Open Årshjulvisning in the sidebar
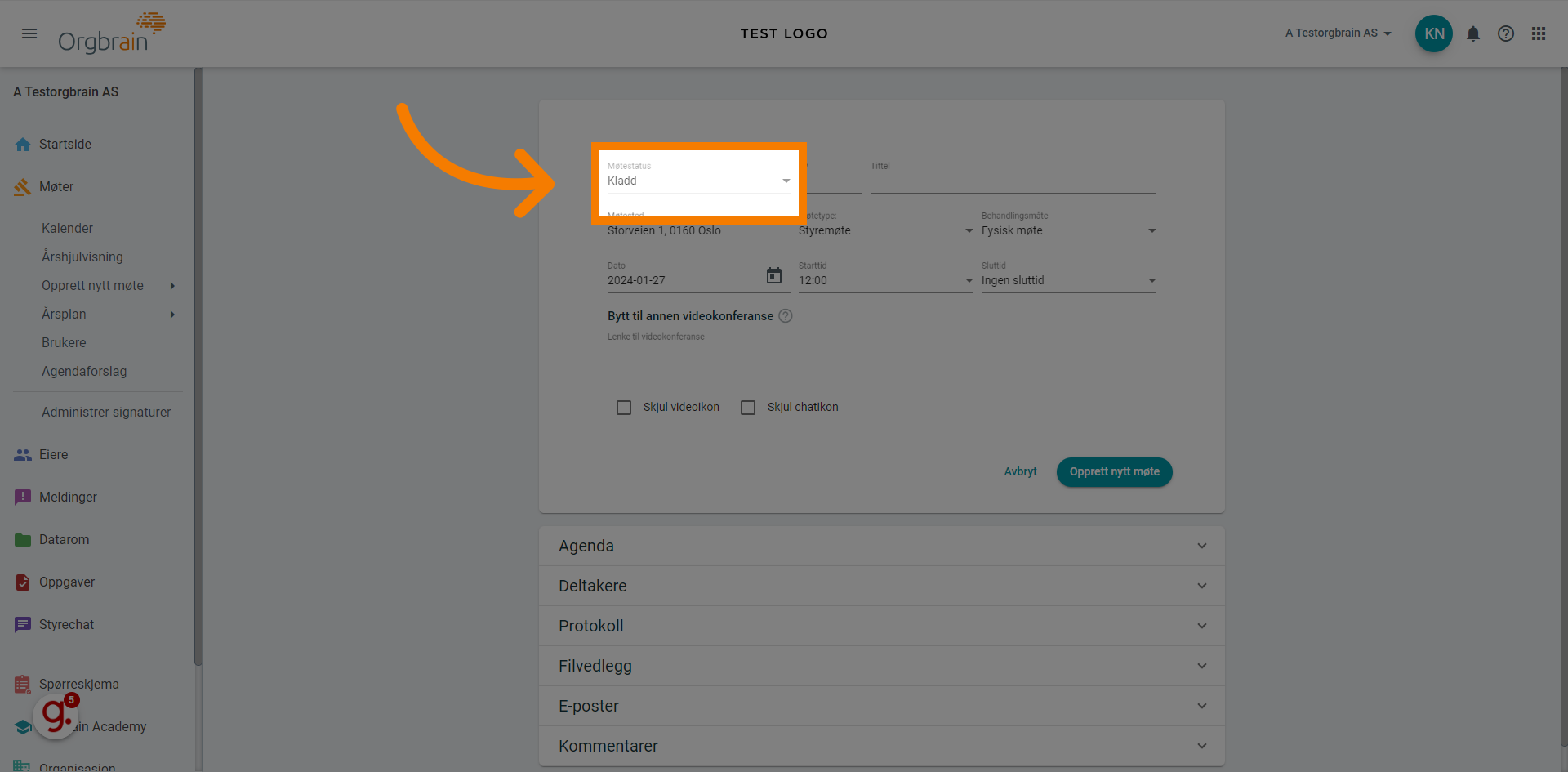 pyautogui.click(x=82, y=257)
